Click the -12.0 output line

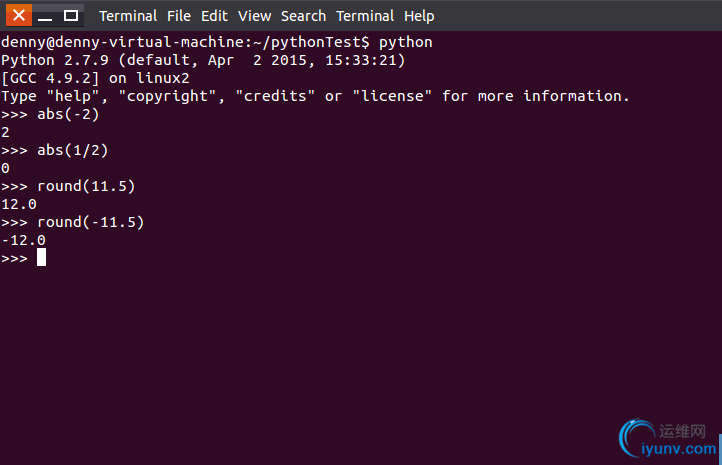pyautogui.click(x=23, y=240)
